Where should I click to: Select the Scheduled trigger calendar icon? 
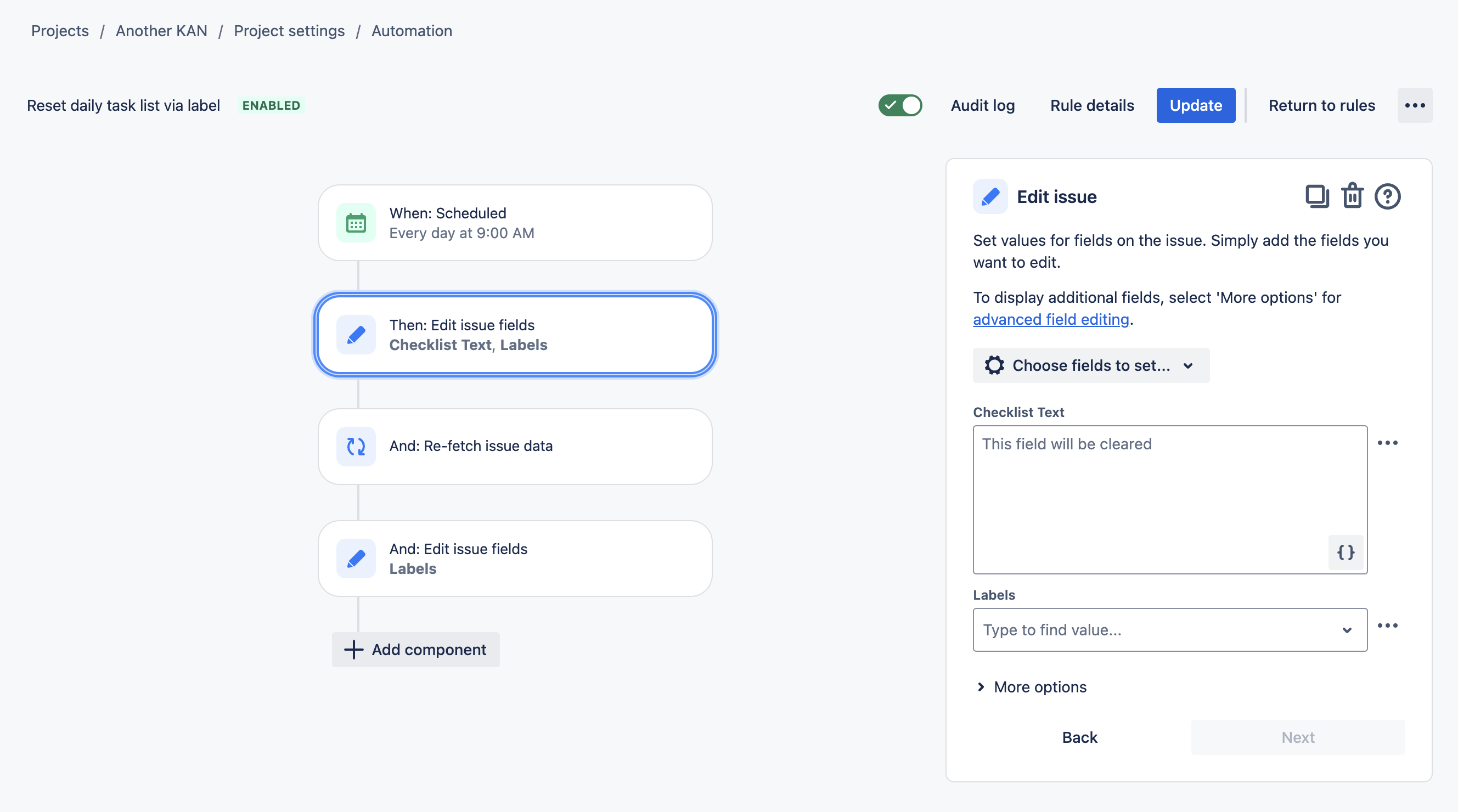tap(356, 223)
